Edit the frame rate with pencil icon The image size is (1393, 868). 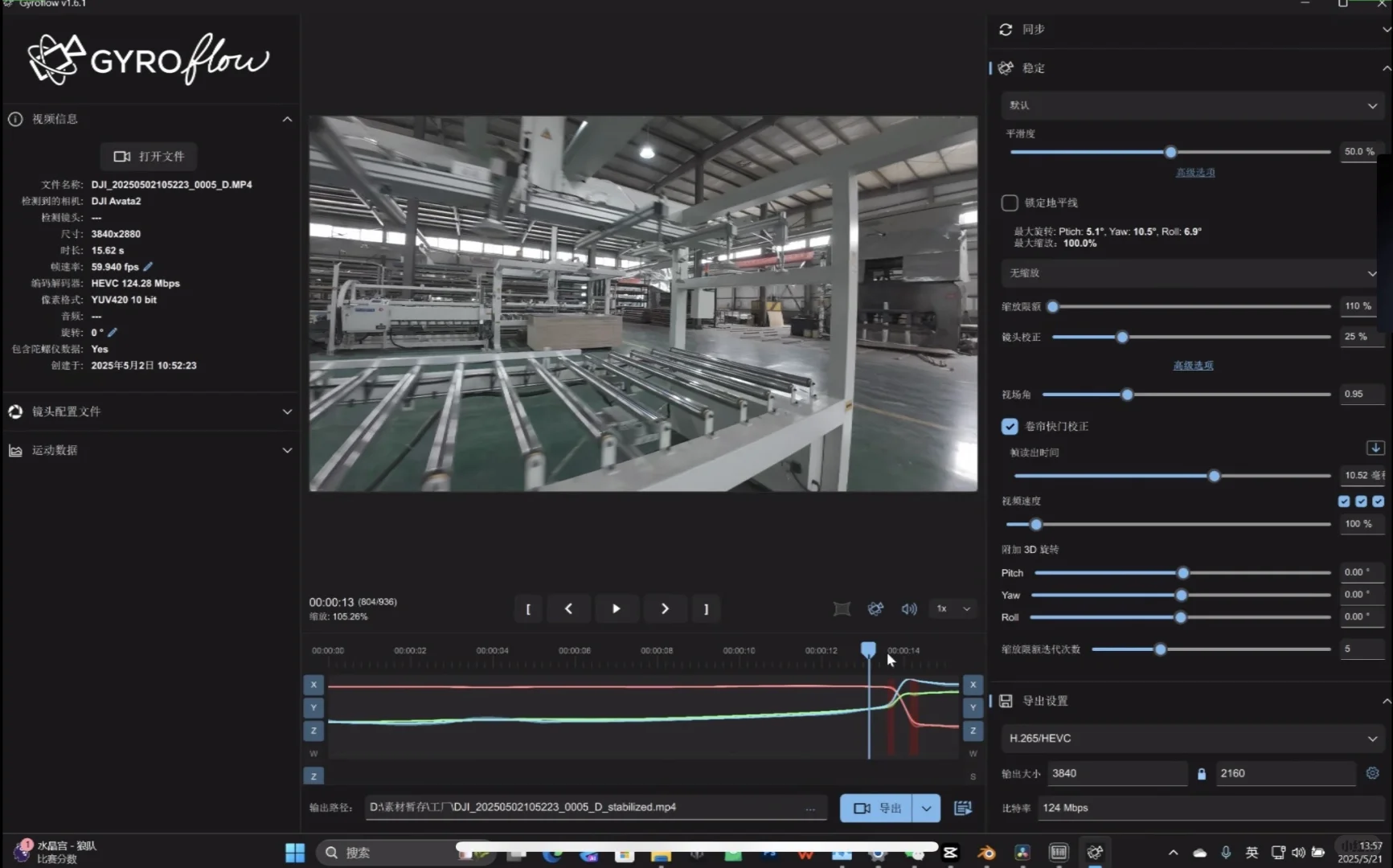point(148,267)
